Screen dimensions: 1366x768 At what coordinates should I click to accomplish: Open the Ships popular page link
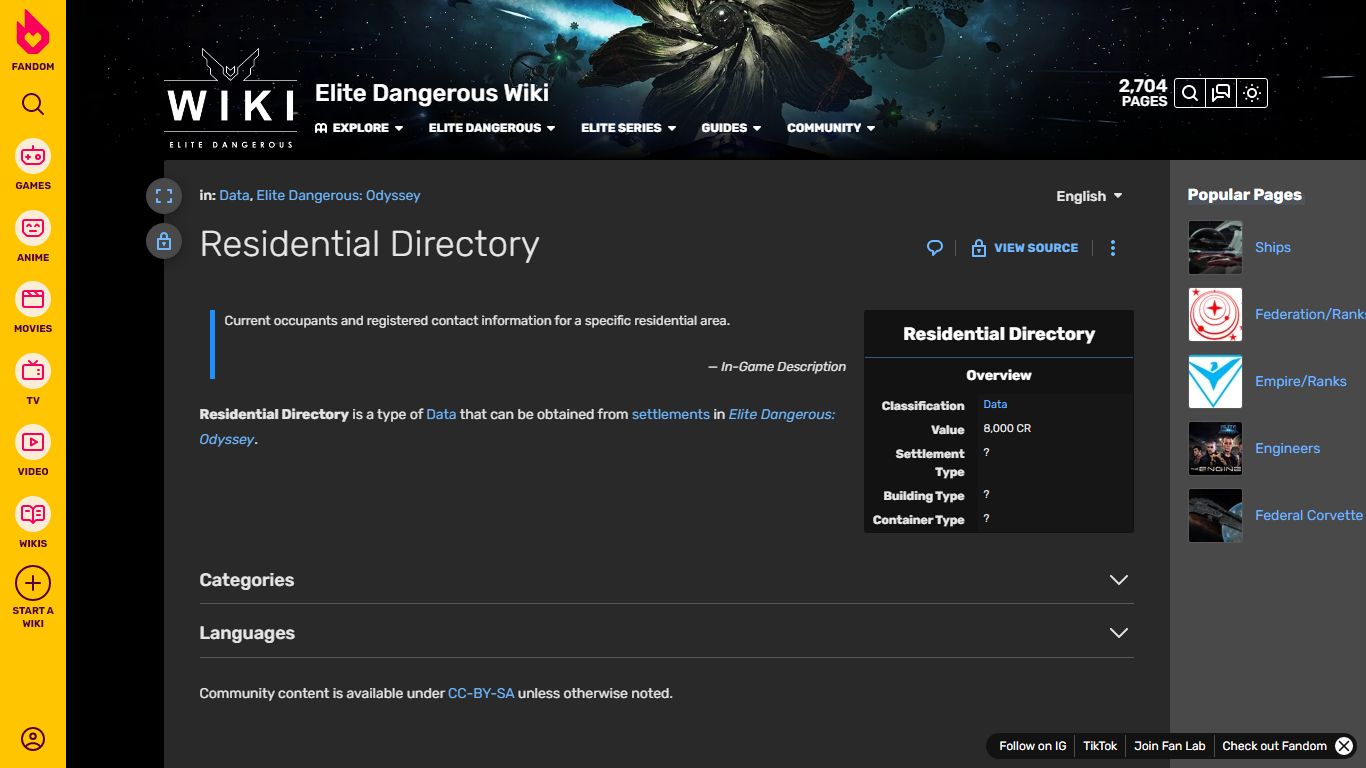click(x=1273, y=247)
